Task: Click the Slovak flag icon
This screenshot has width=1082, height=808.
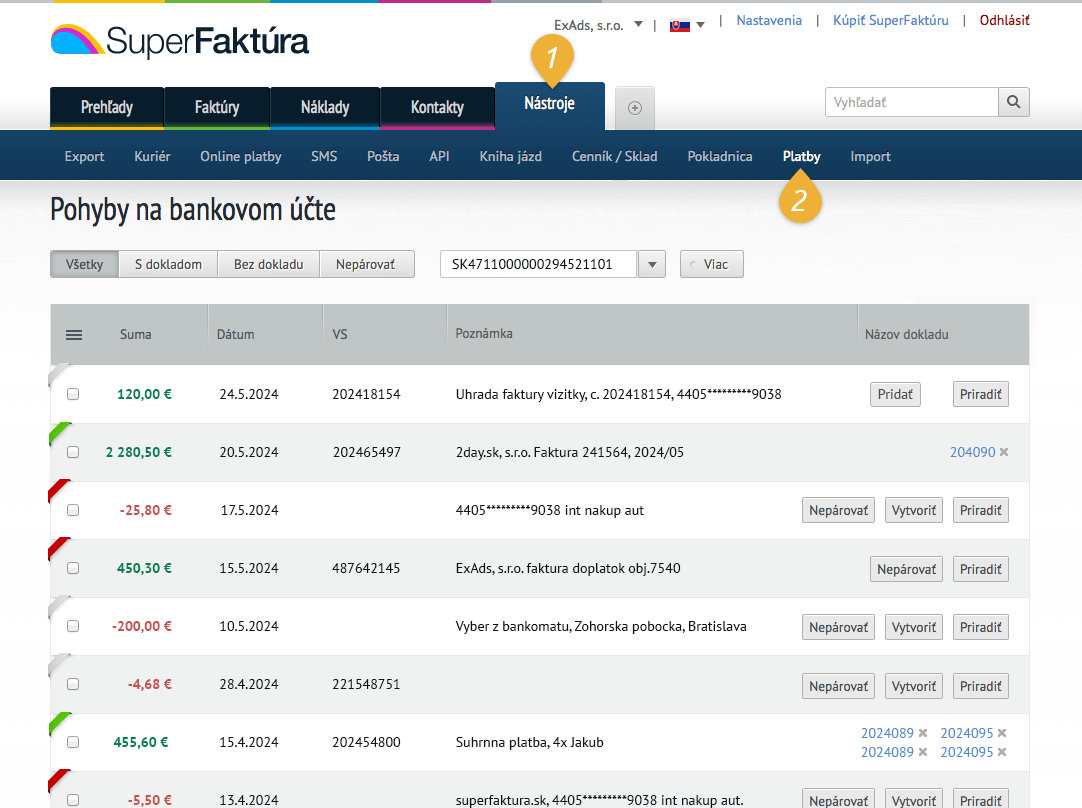Action: [680, 26]
